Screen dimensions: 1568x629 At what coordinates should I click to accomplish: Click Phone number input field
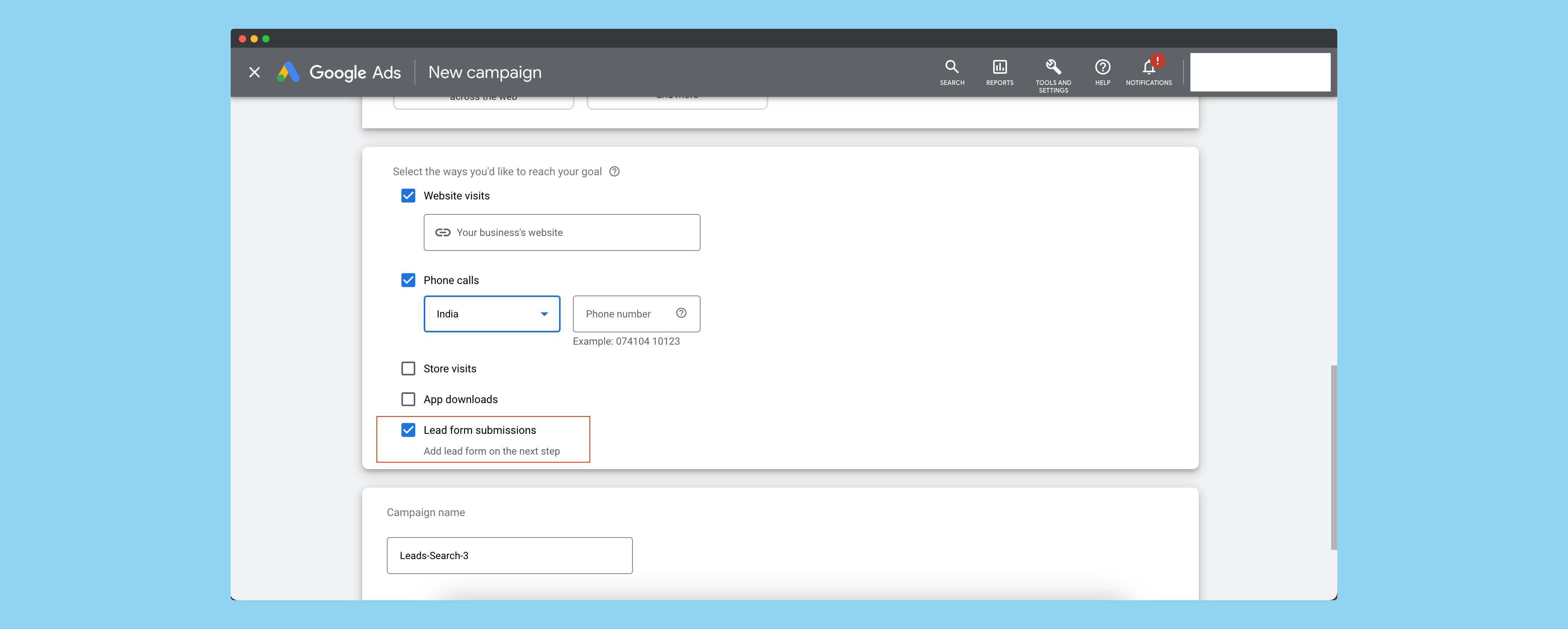pyautogui.click(x=635, y=313)
